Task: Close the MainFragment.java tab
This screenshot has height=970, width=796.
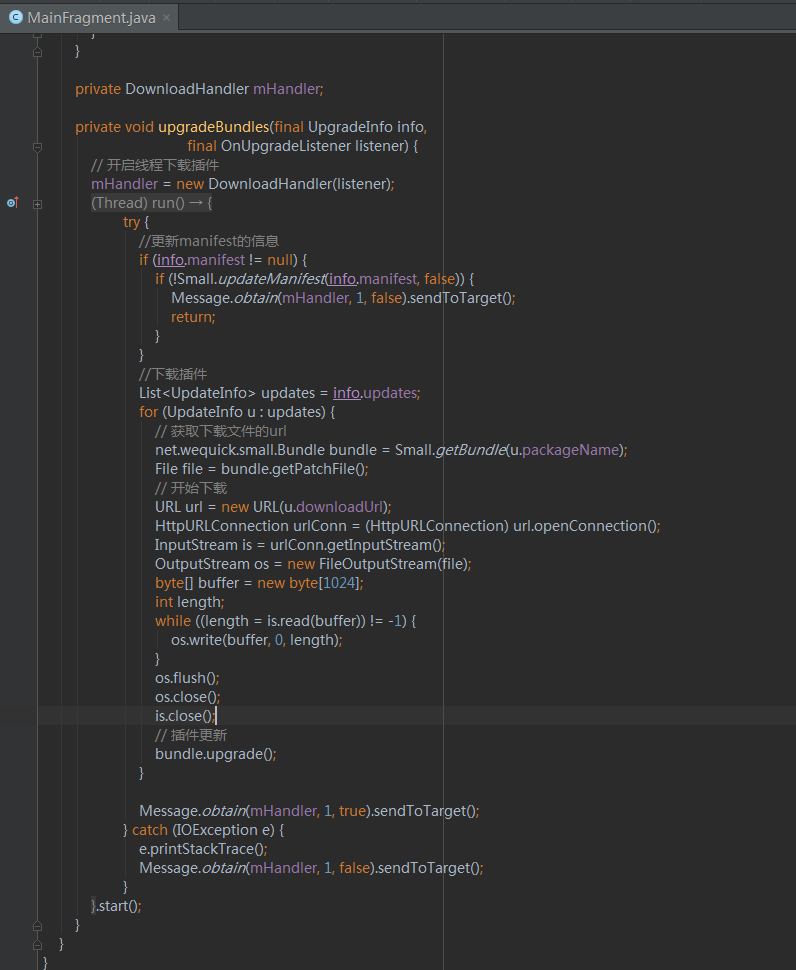Action: coord(166,18)
